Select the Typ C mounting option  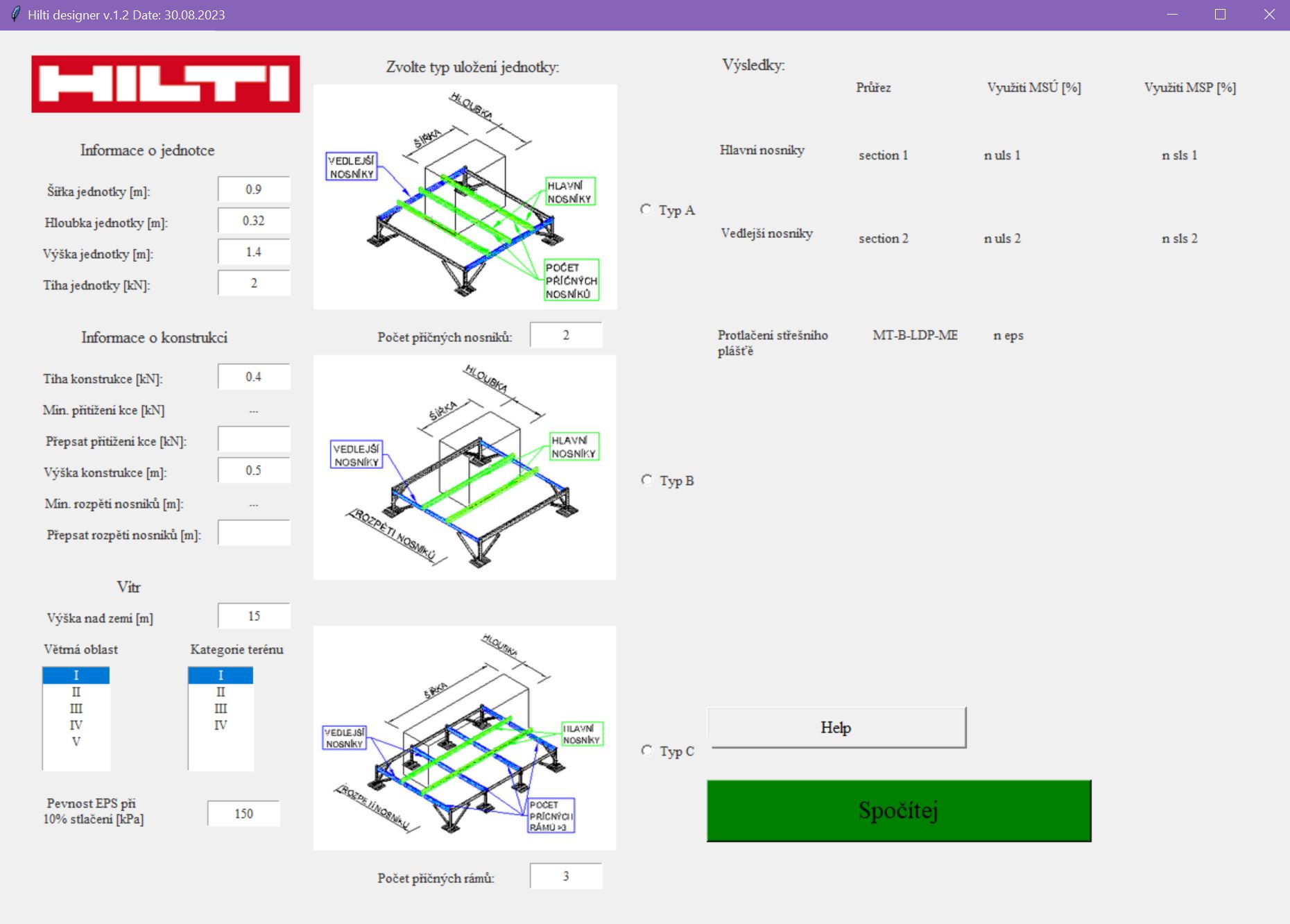tap(646, 749)
